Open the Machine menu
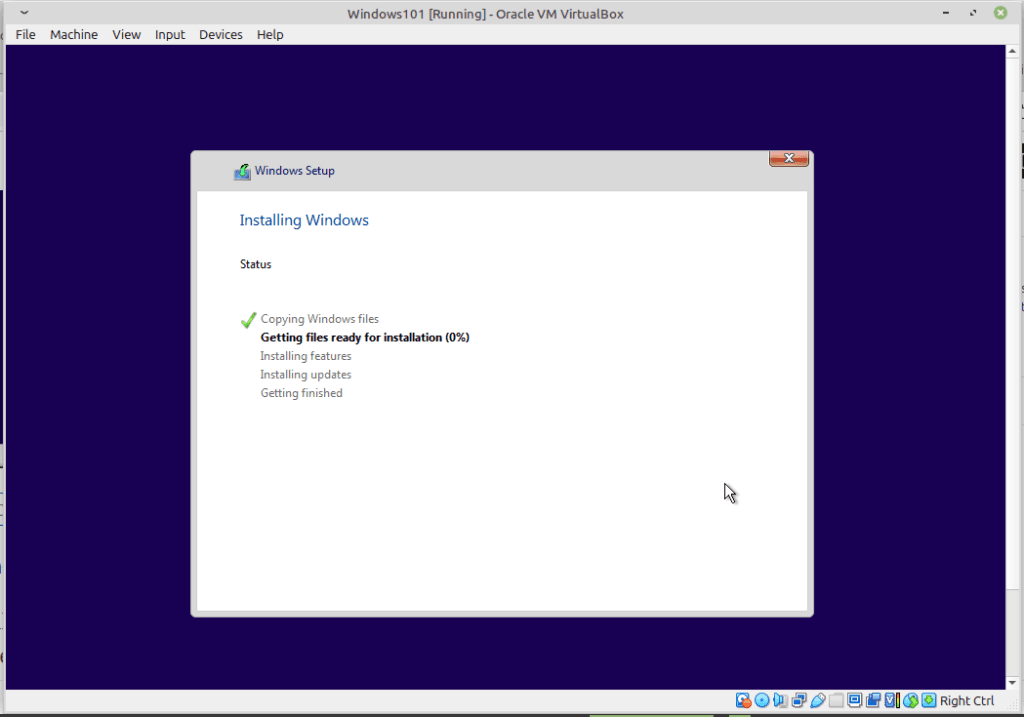The height and width of the screenshot is (717, 1024). [x=74, y=35]
